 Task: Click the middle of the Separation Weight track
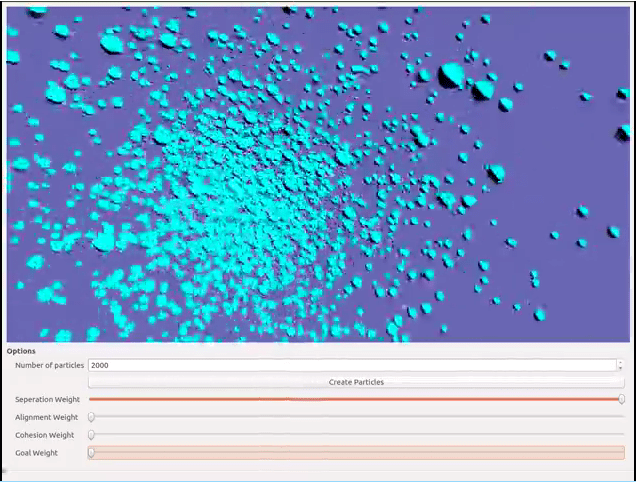click(x=356, y=399)
